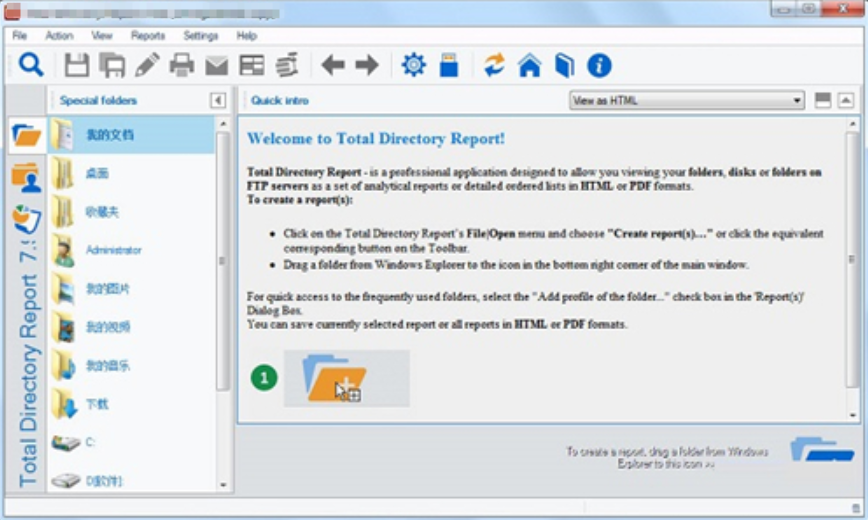Click the single floppy save icon

(x=77, y=65)
